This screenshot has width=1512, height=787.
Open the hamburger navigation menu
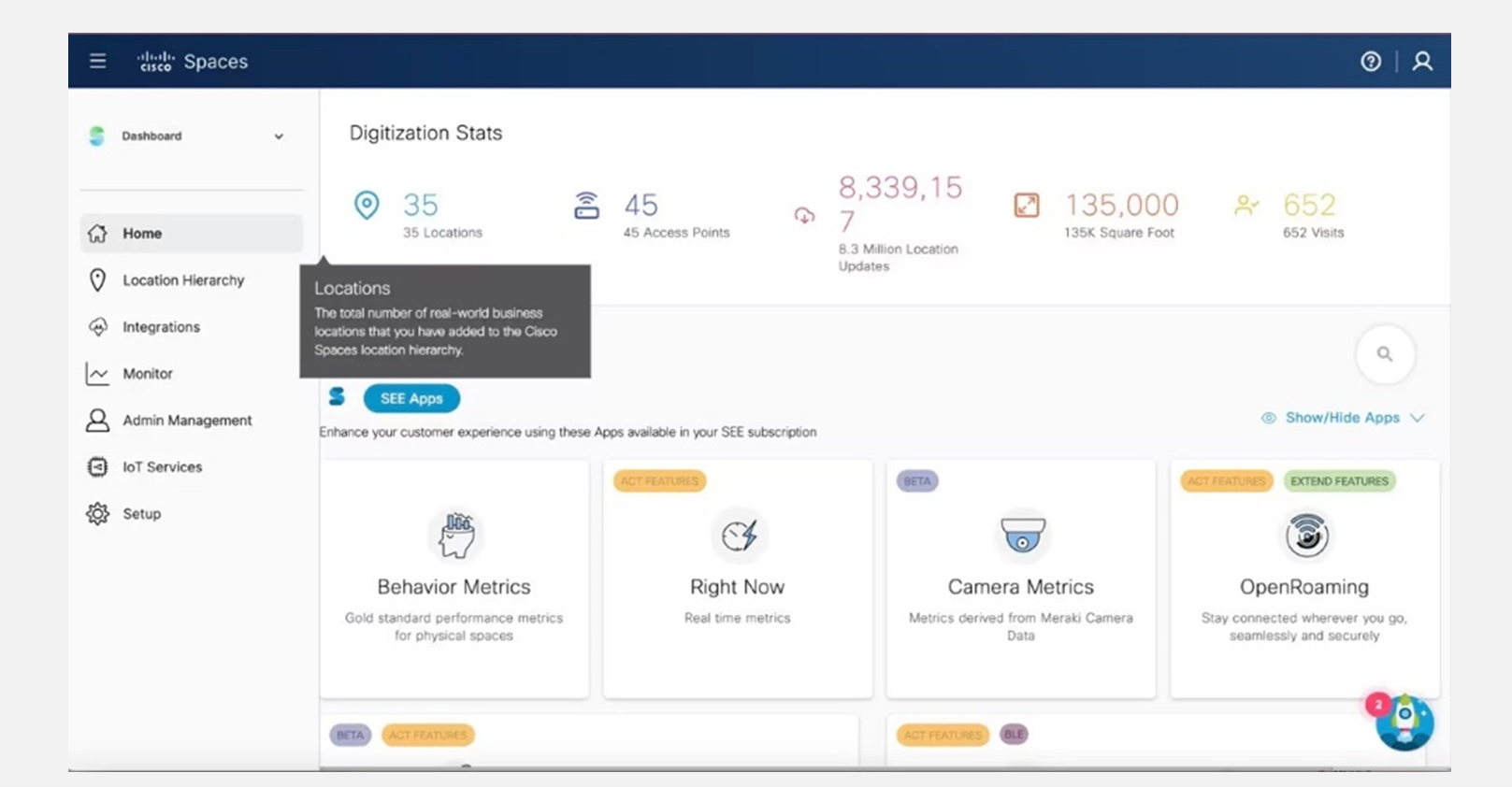click(97, 62)
